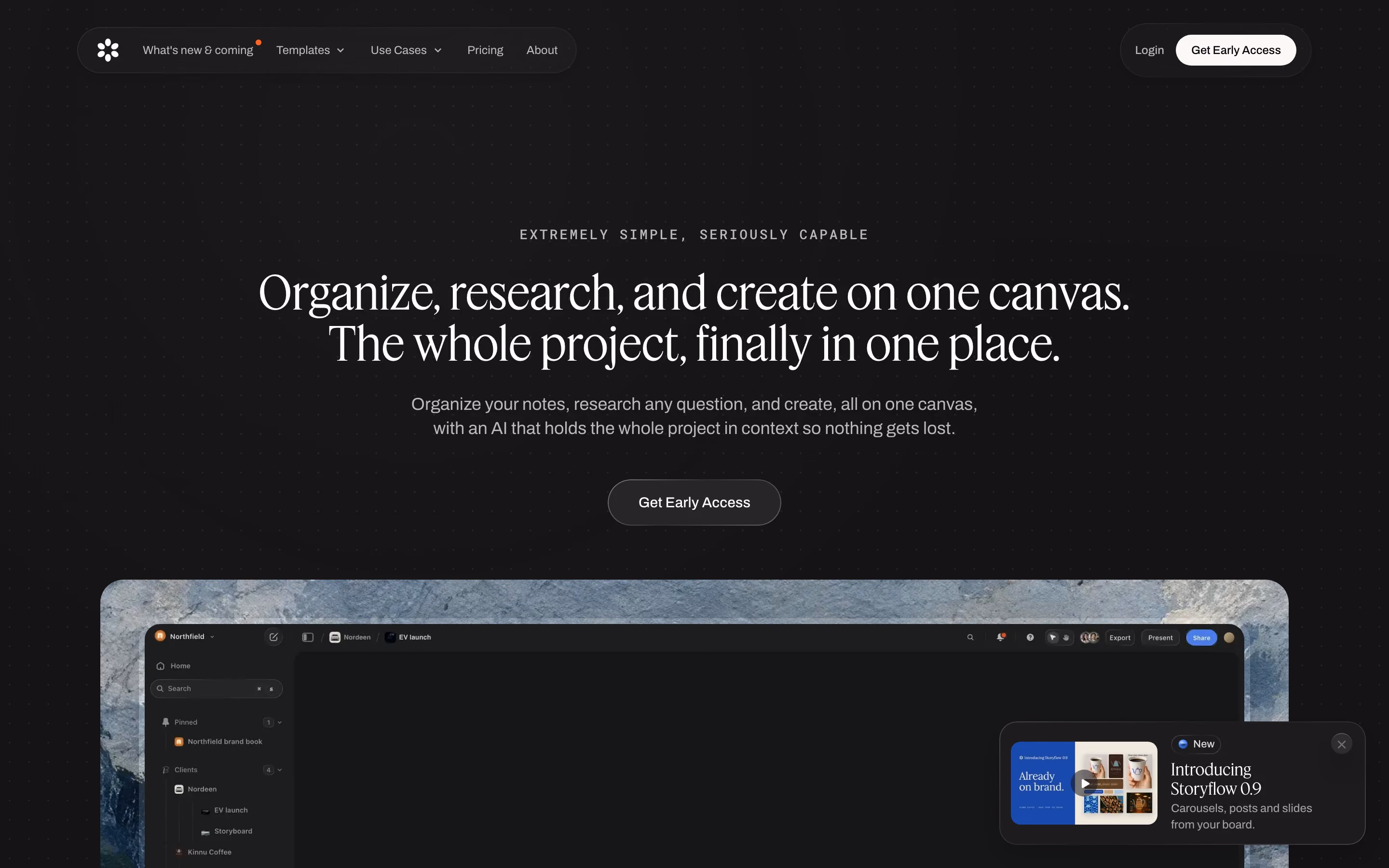Click the Introducing Storyflow 0.9 title
This screenshot has height=868, width=1389.
click(1216, 779)
